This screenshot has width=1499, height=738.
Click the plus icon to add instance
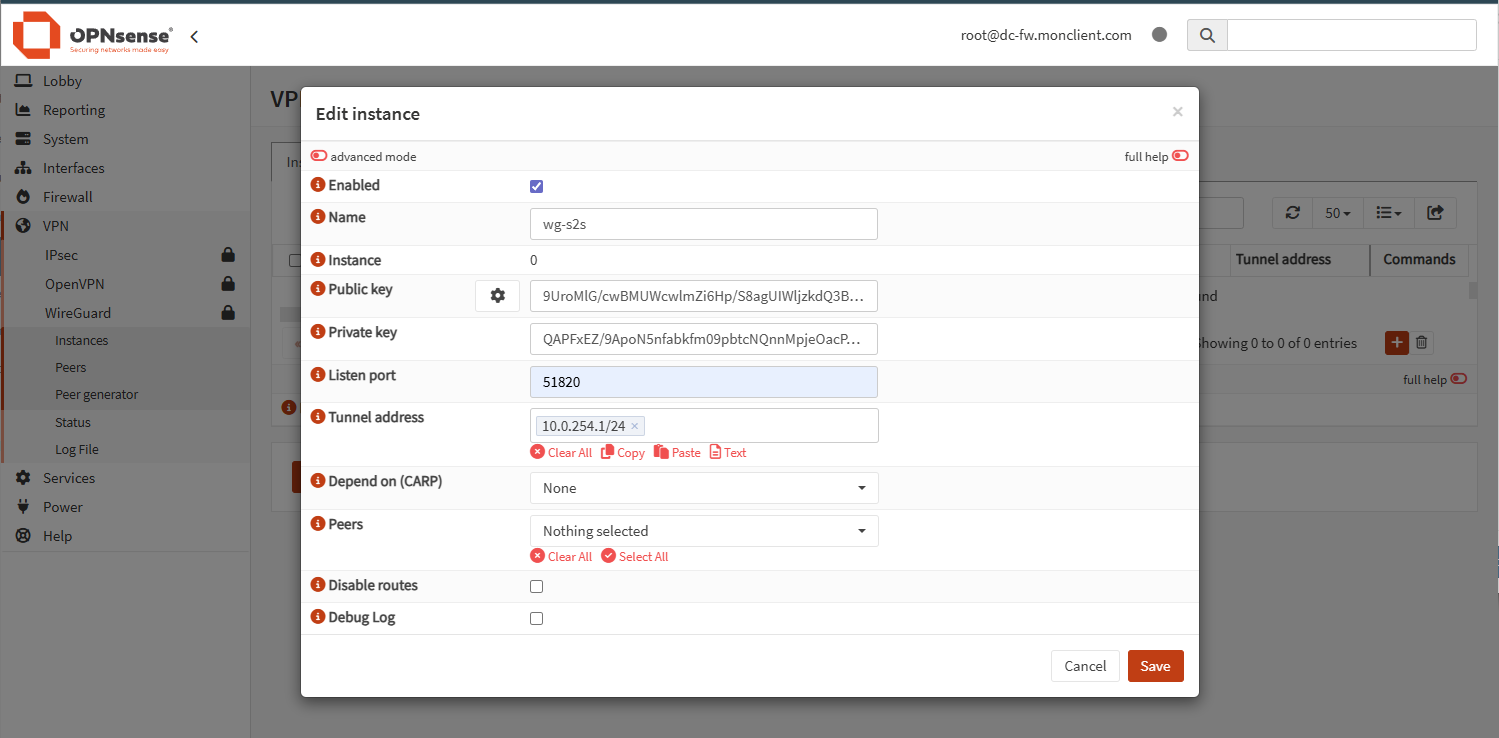pyautogui.click(x=1396, y=343)
